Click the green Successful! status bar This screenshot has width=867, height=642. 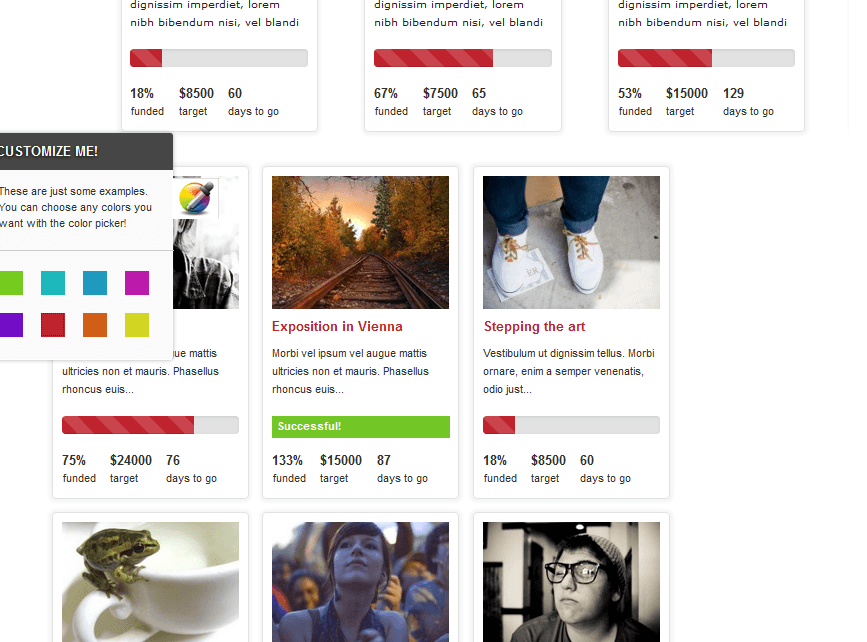pos(361,426)
